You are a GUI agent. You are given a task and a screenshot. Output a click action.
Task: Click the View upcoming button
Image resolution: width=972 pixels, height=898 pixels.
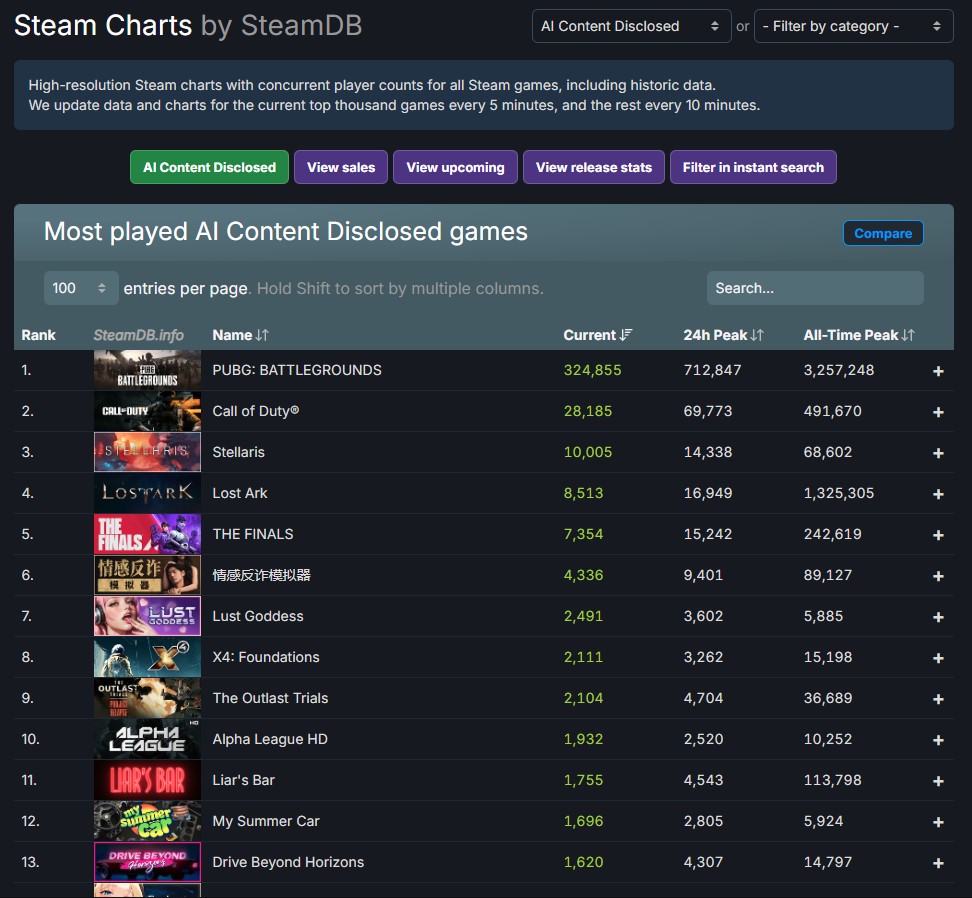pyautogui.click(x=456, y=167)
